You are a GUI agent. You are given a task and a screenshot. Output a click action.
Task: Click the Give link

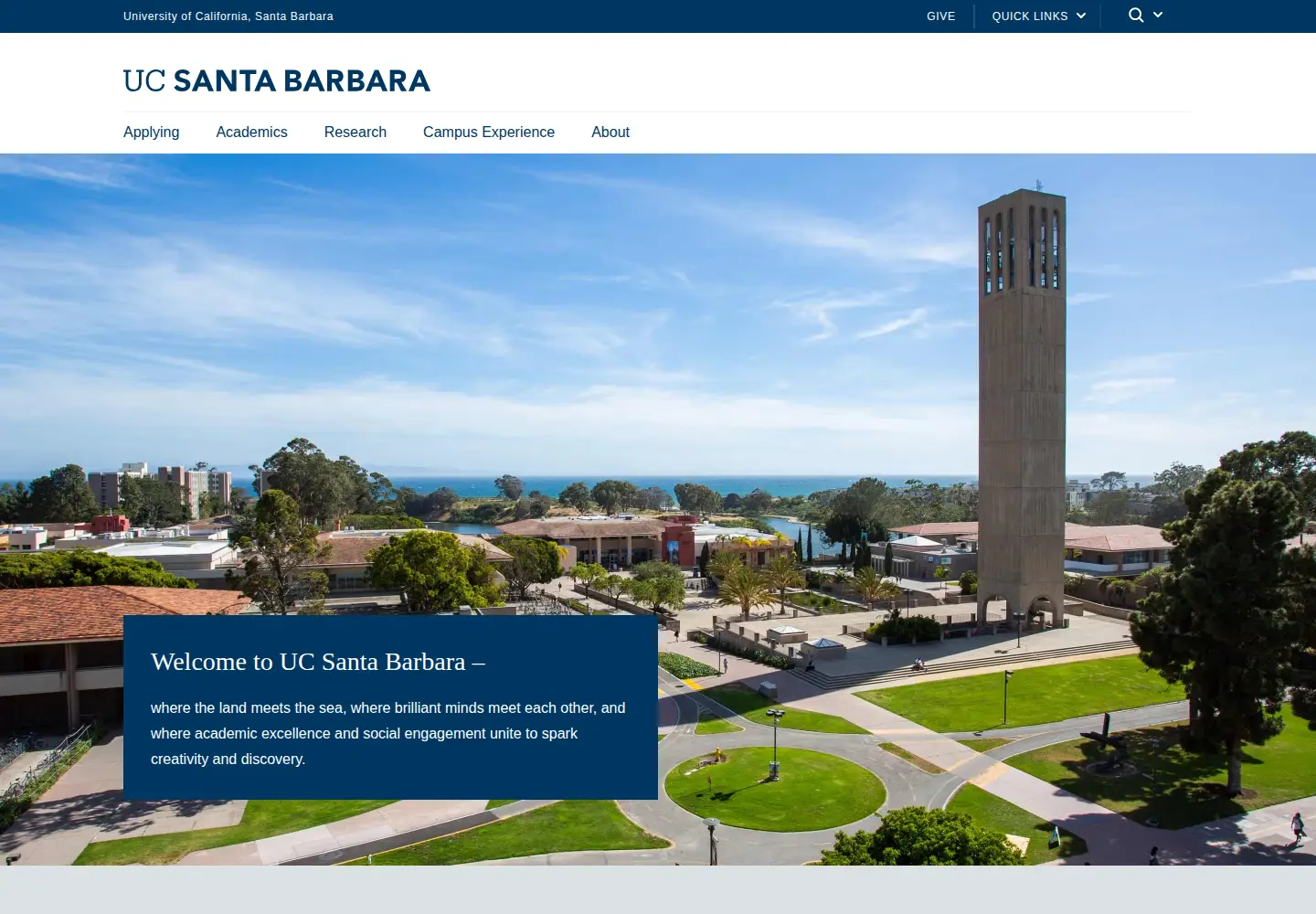click(x=940, y=16)
